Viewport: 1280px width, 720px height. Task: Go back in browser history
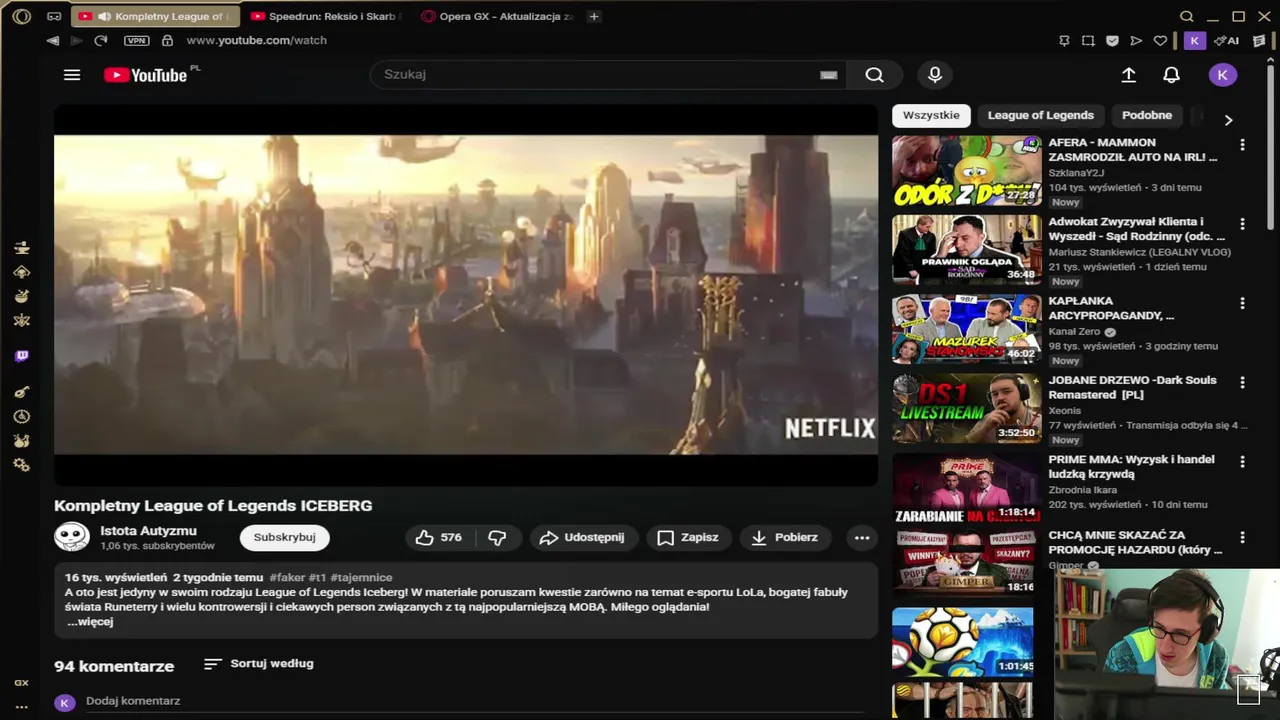coord(52,41)
